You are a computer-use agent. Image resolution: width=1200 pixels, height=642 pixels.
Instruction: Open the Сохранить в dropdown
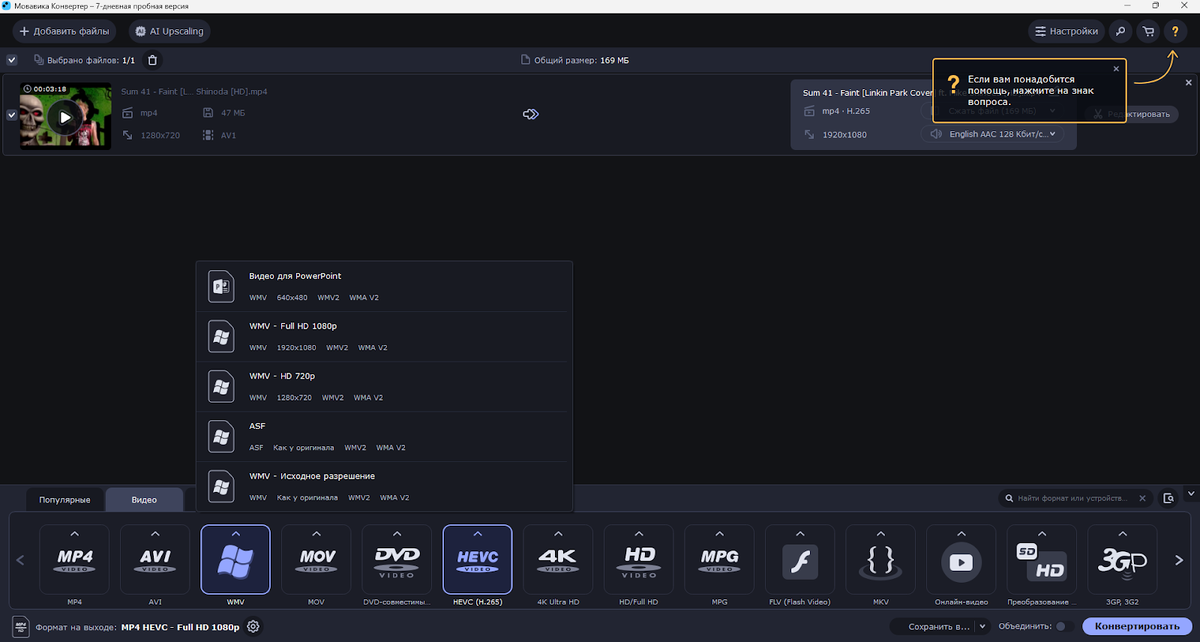[938, 626]
